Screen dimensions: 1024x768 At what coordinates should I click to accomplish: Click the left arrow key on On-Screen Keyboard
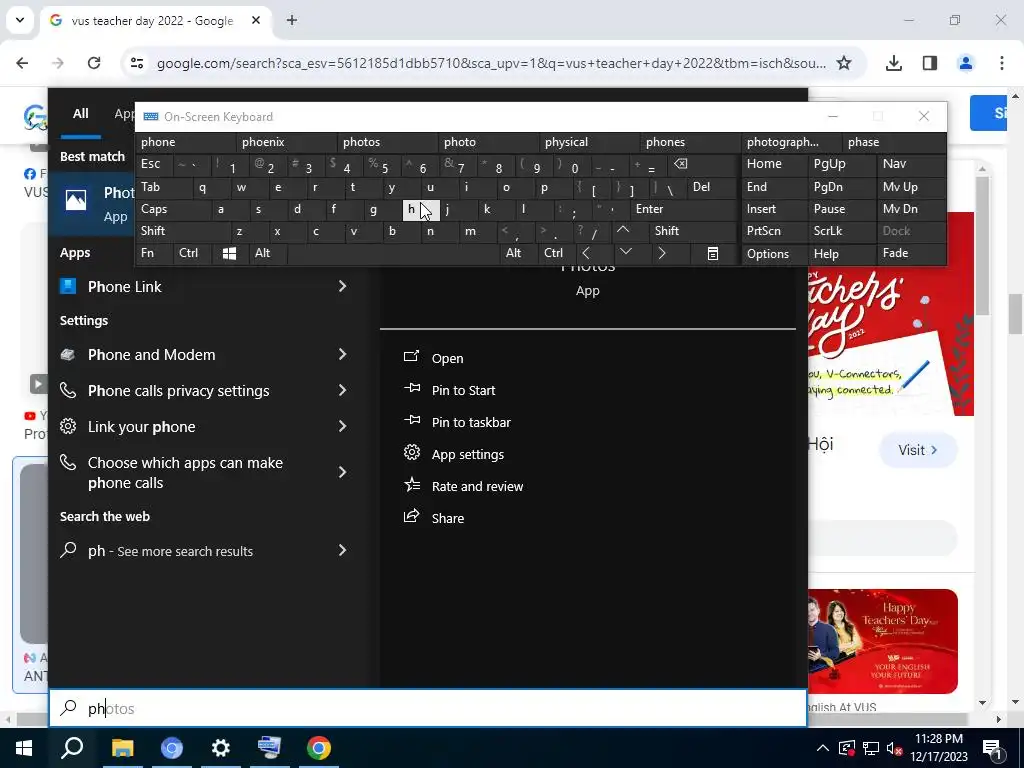[x=586, y=253]
